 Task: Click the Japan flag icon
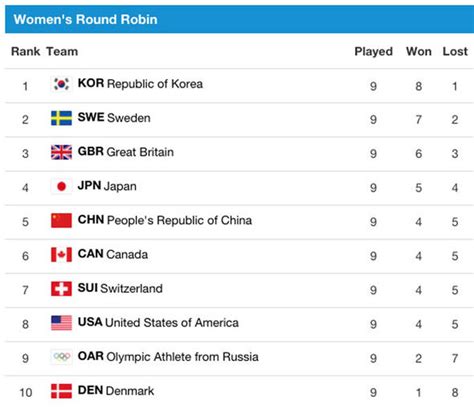tap(61, 186)
